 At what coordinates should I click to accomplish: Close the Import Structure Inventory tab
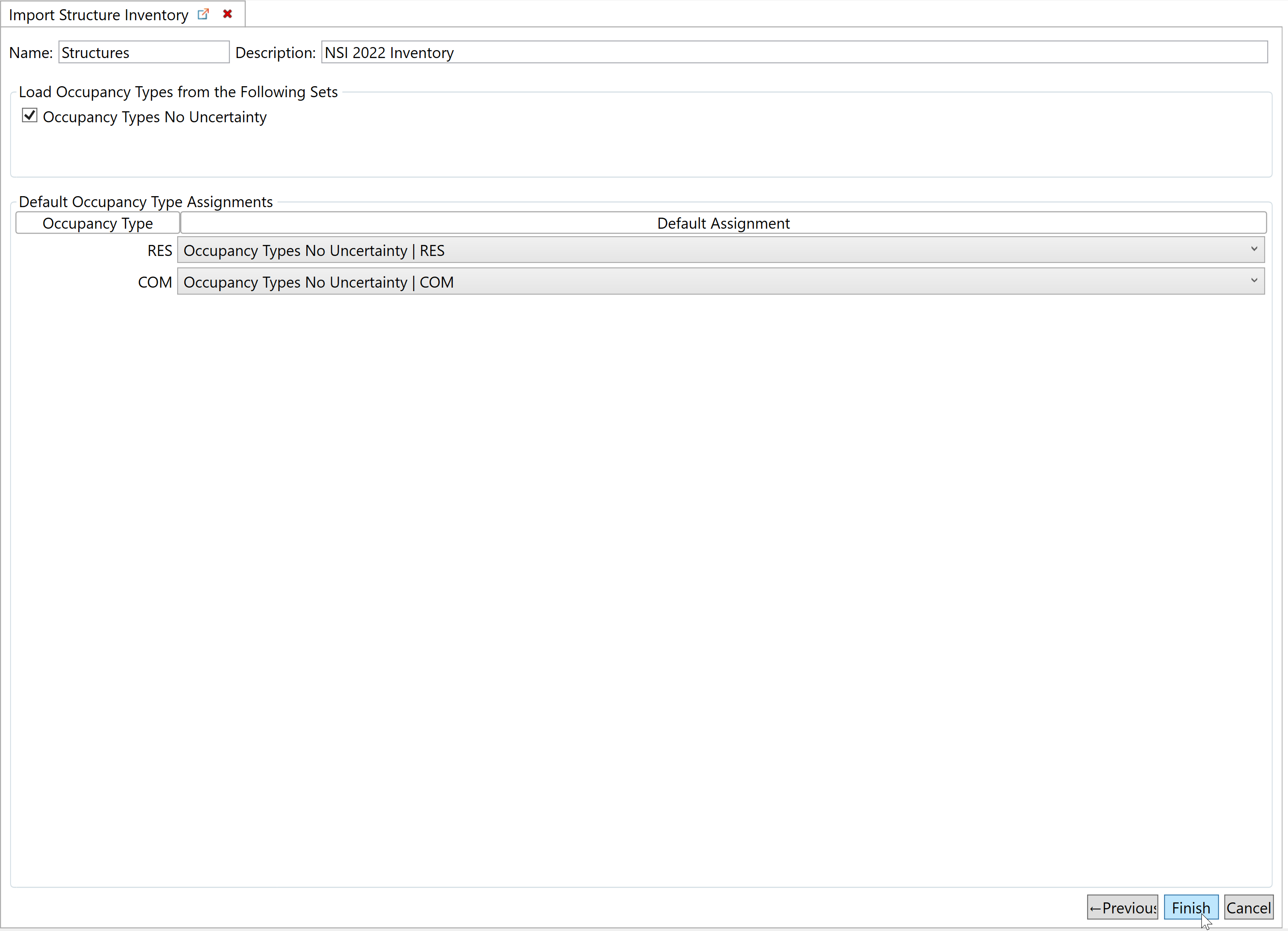tap(228, 14)
